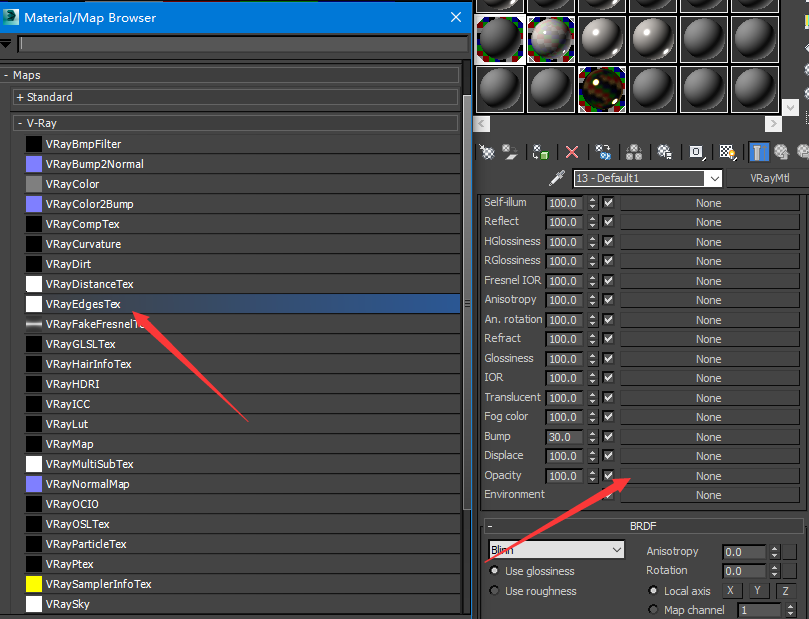Viewport: 809px width, 619px height.
Task: Select the VRayHDRI map entry
Action: (242, 384)
